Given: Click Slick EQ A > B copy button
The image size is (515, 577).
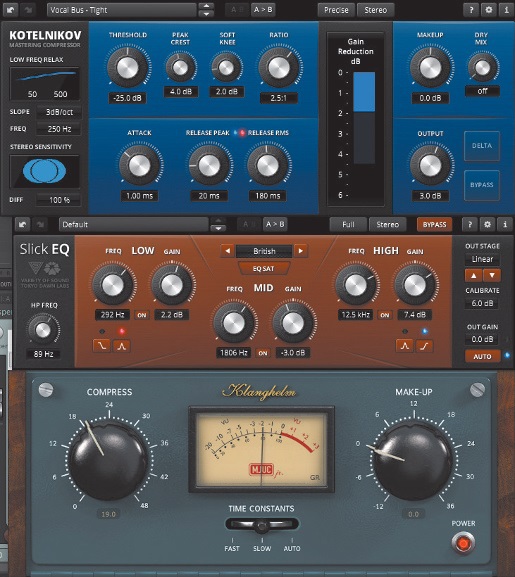Looking at the screenshot, I should pos(275,224).
